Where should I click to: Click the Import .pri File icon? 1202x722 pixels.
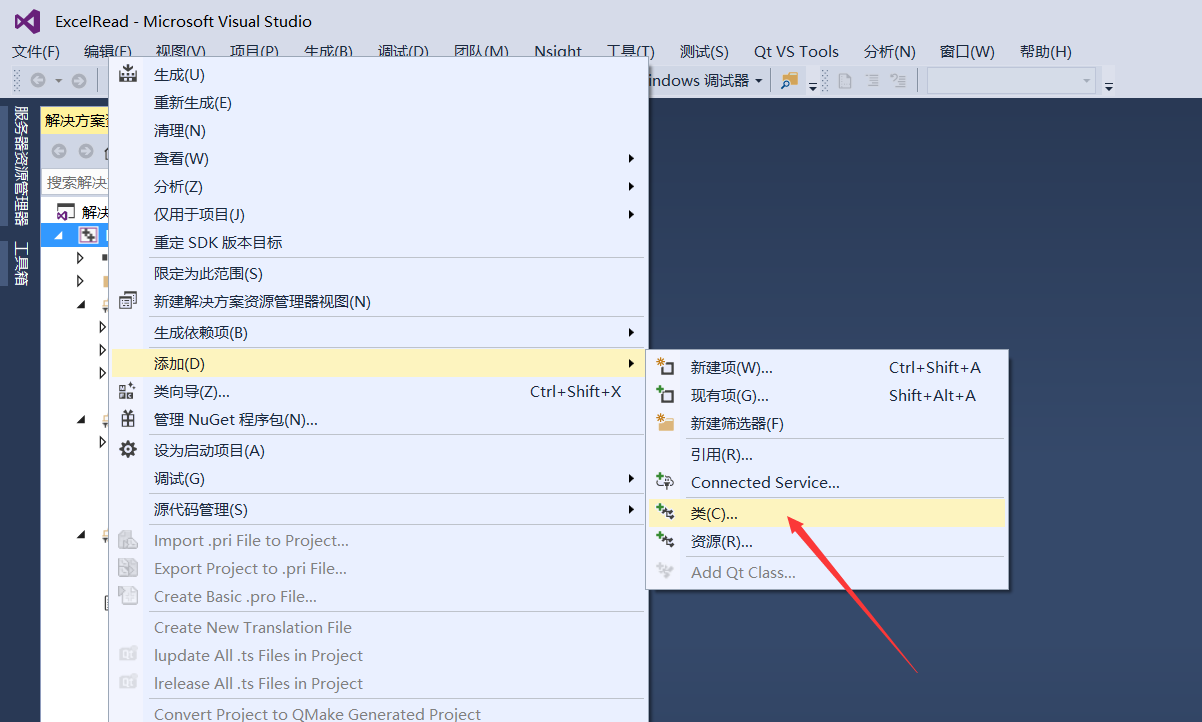(128, 540)
